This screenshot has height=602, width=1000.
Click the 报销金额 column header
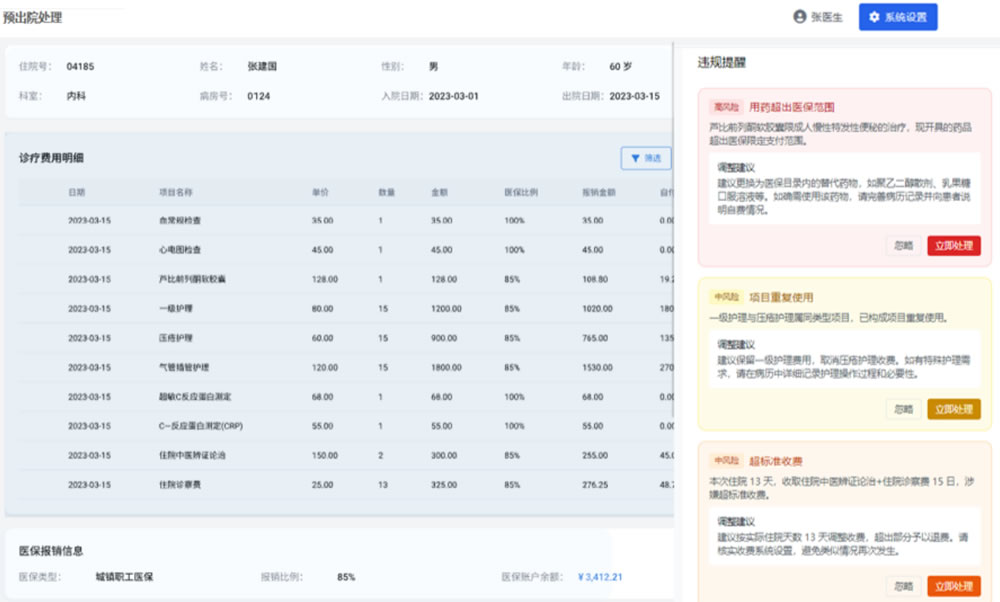click(599, 193)
